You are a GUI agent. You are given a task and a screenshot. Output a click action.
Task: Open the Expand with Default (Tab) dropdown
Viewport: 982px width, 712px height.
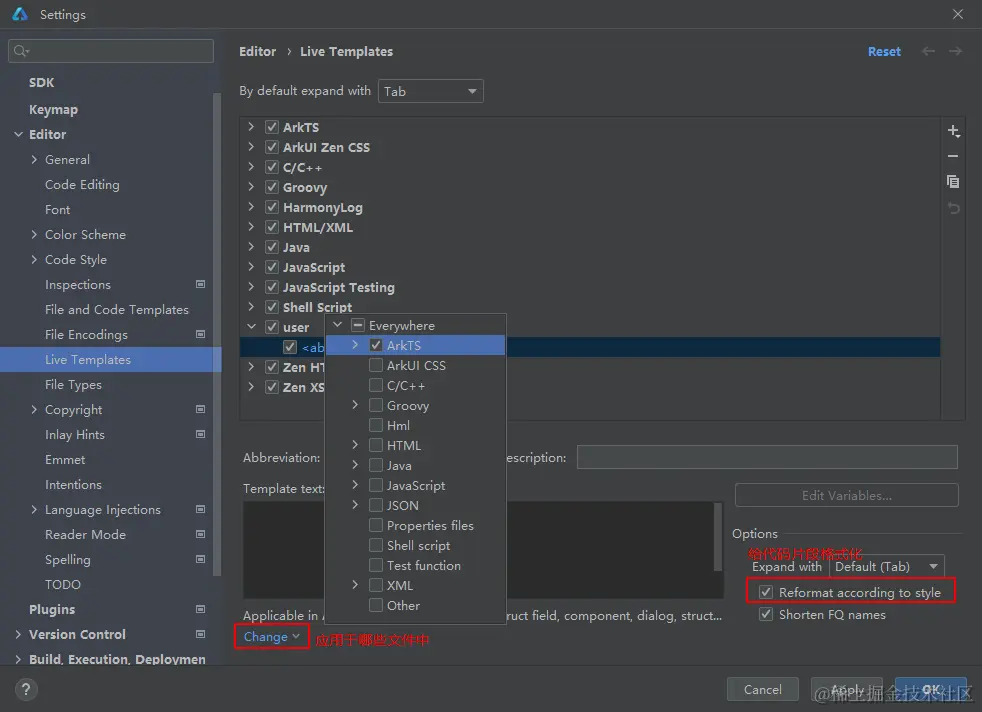[x=887, y=567]
